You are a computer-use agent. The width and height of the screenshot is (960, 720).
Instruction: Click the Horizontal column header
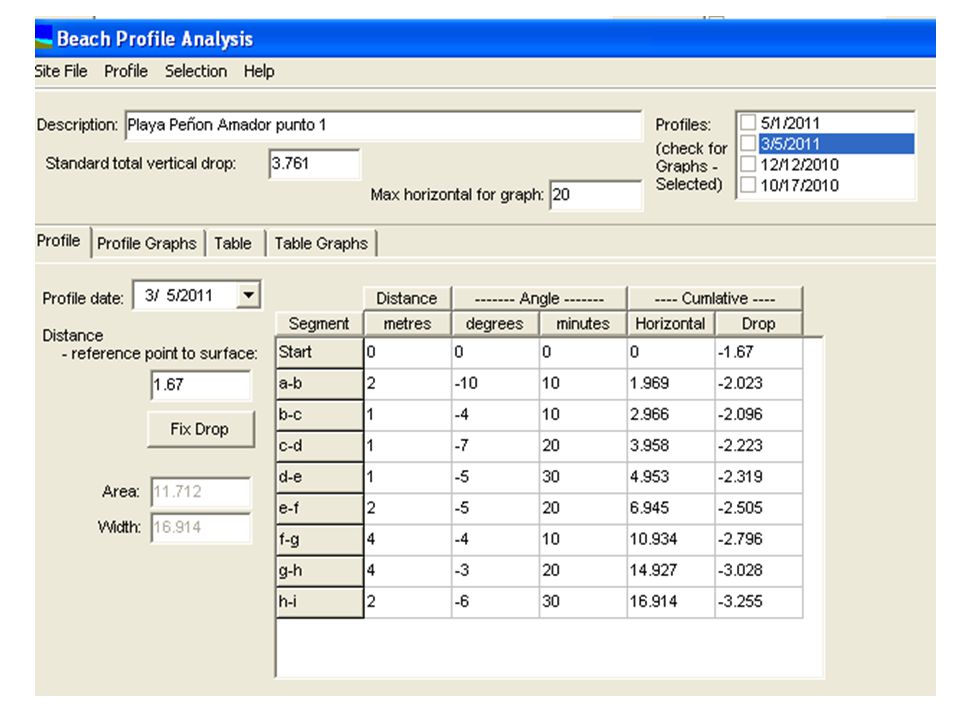[x=670, y=323]
